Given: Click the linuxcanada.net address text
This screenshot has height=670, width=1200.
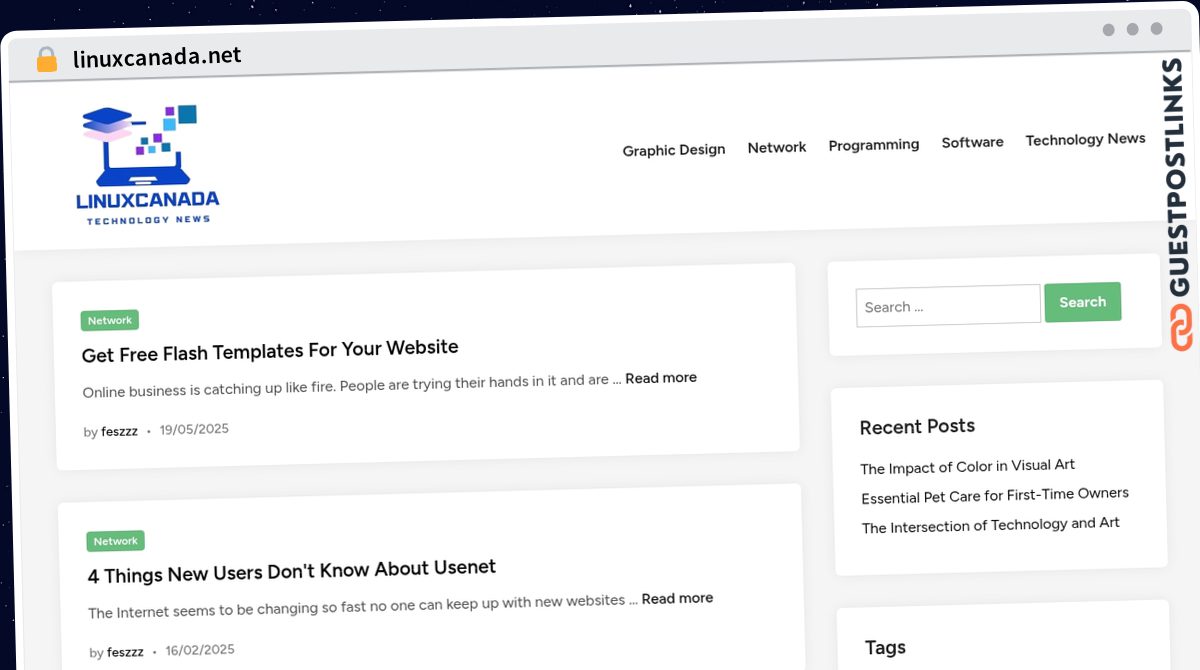Looking at the screenshot, I should pyautogui.click(x=157, y=57).
